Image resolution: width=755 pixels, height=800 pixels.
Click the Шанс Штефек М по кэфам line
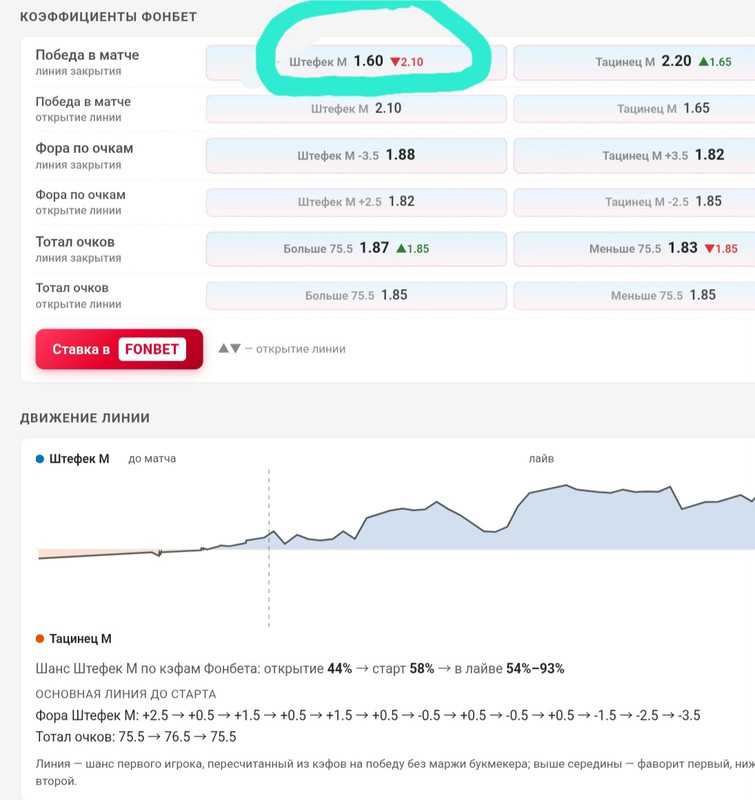point(300,668)
